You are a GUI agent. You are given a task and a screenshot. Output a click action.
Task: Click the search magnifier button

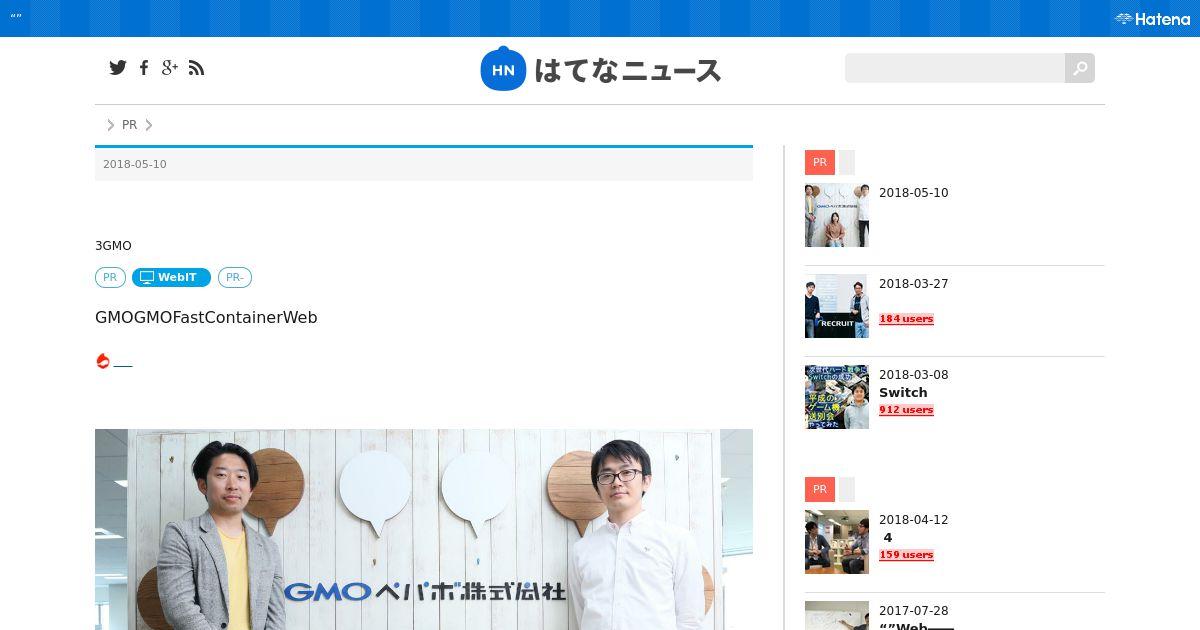1080,68
